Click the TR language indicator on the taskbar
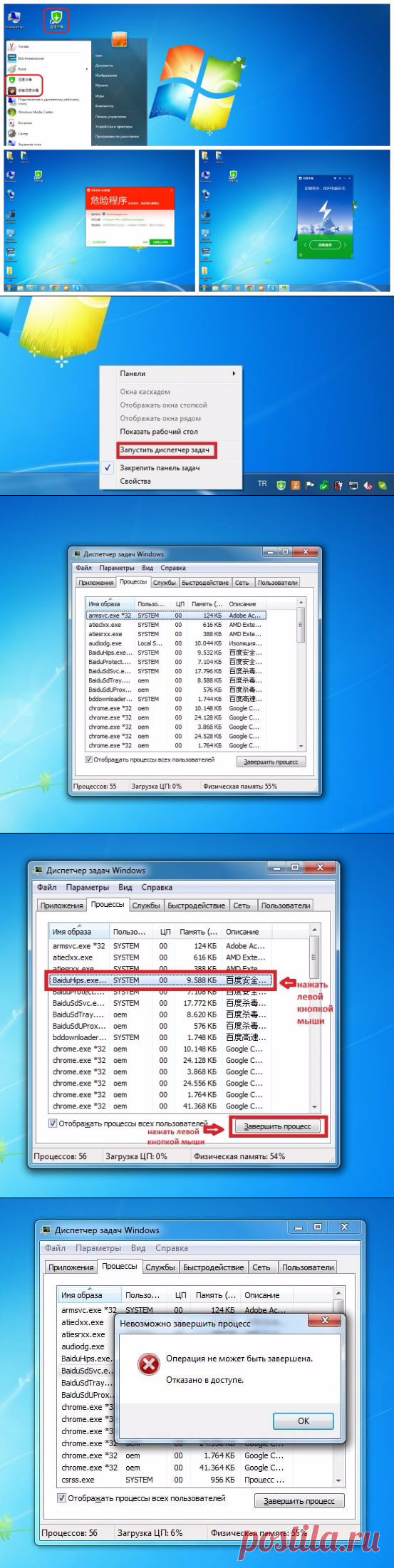This screenshot has height=1568, width=394. click(262, 484)
